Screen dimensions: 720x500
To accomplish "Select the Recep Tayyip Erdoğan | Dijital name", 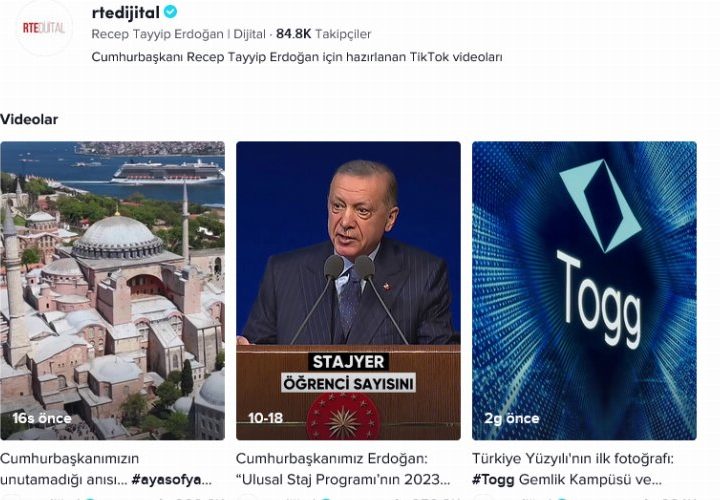I will (179, 34).
